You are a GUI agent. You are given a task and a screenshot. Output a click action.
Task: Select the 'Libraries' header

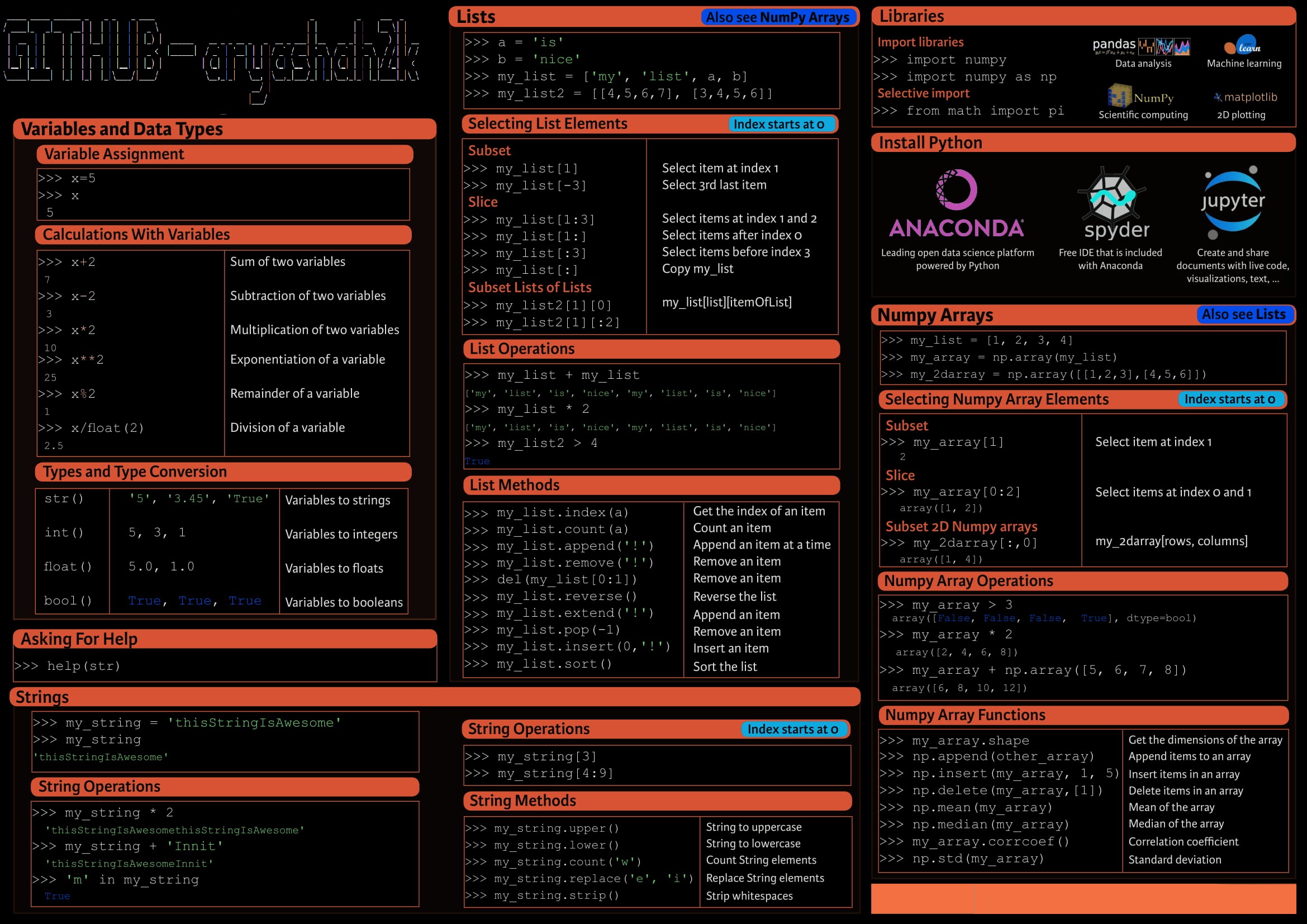click(1083, 16)
